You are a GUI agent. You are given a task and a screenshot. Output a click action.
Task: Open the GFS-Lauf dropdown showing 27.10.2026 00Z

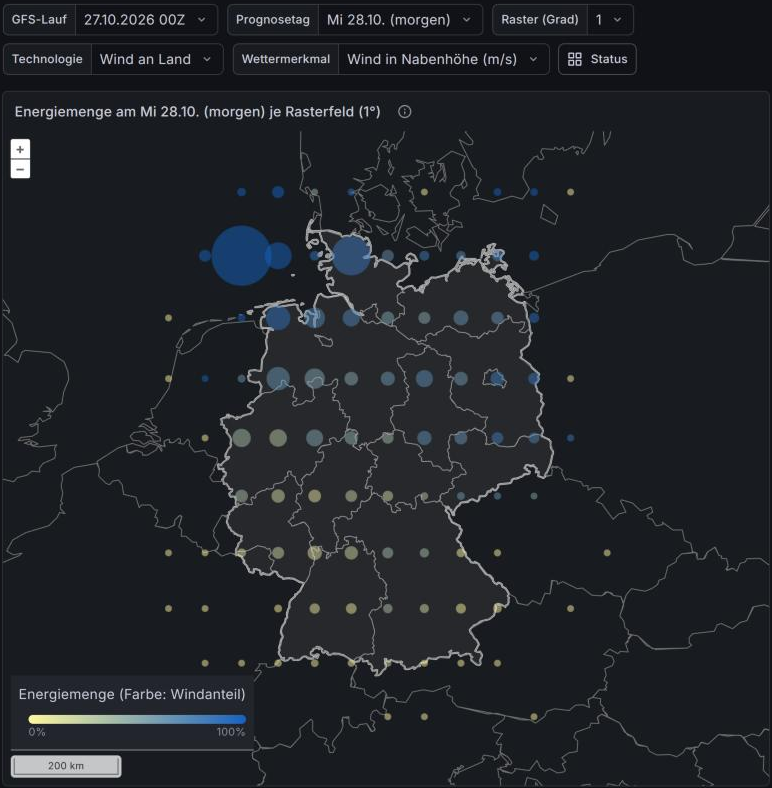click(x=146, y=20)
